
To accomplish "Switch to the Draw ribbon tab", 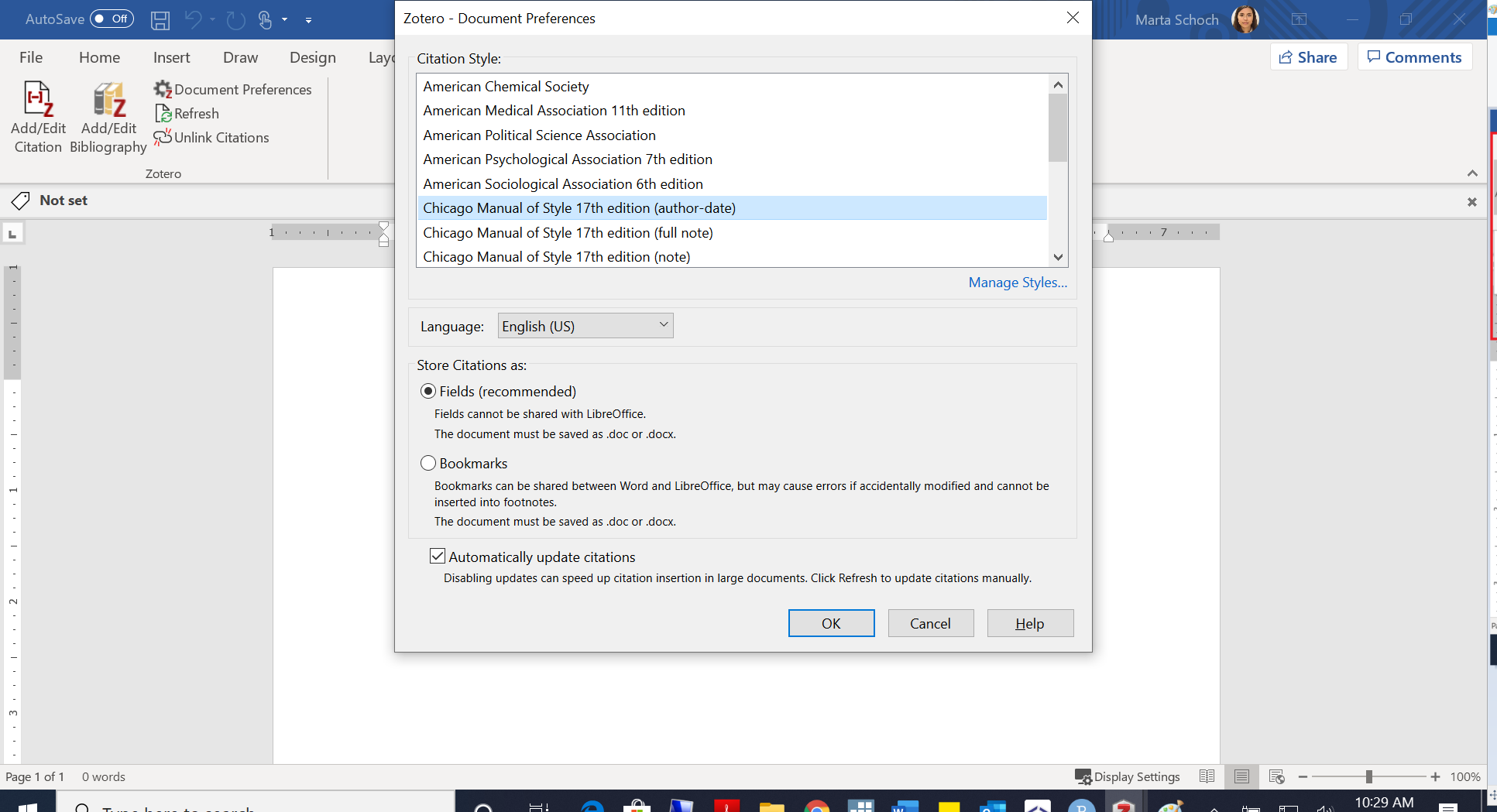I will click(x=240, y=57).
